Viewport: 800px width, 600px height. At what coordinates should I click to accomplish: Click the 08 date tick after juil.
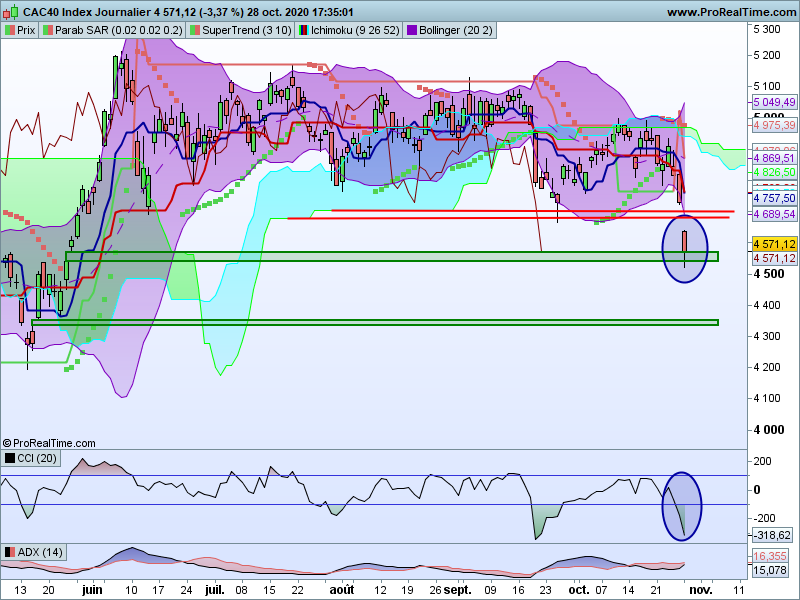pyautogui.click(x=241, y=590)
